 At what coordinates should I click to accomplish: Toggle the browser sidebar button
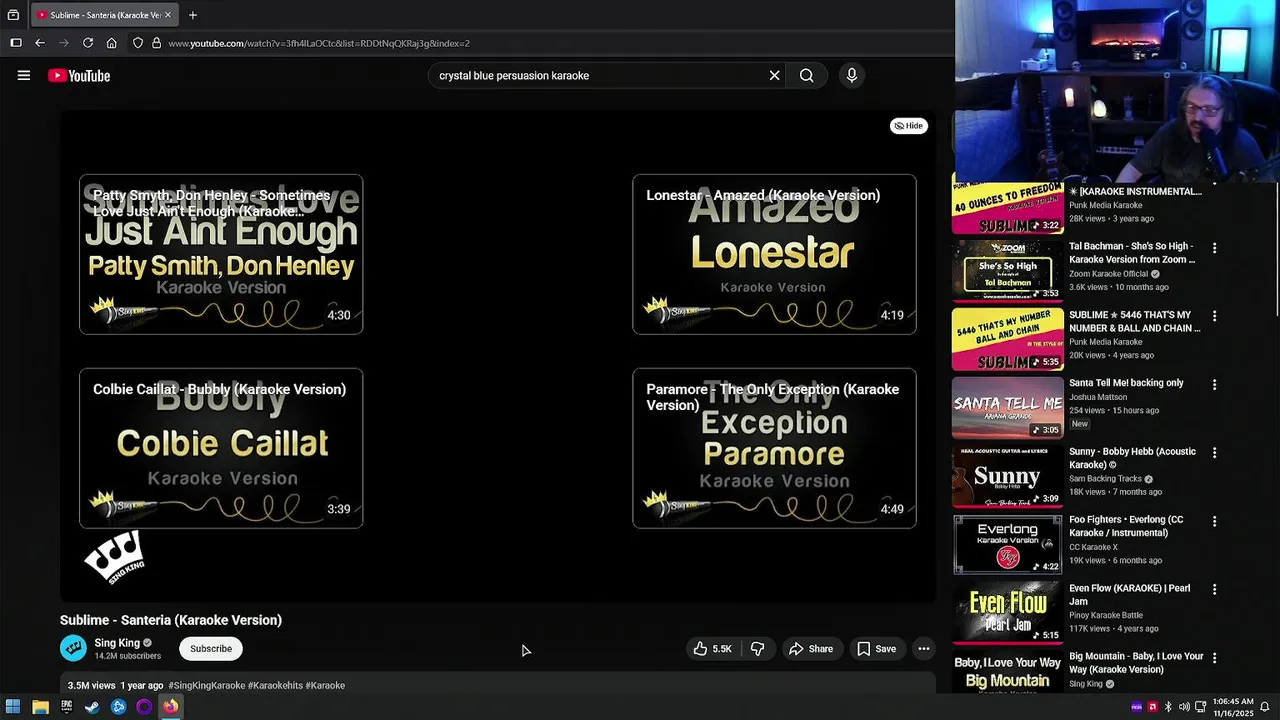16,43
